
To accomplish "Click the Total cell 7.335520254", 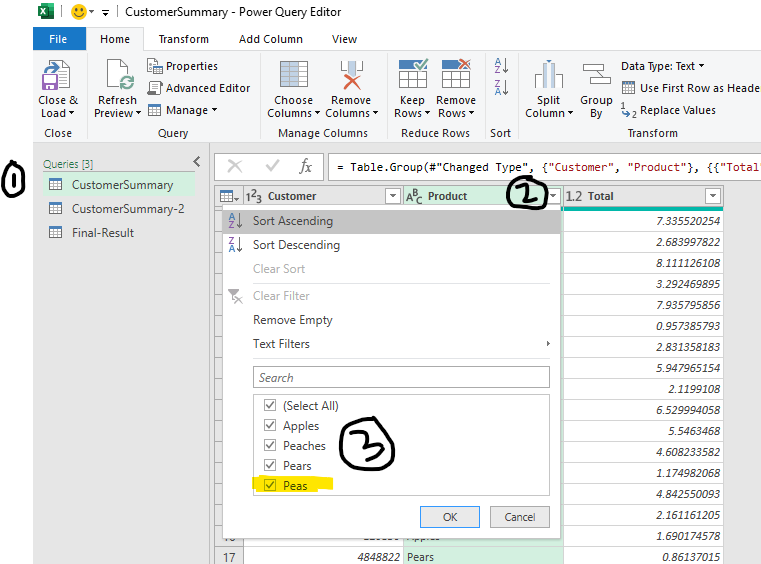I will click(643, 221).
